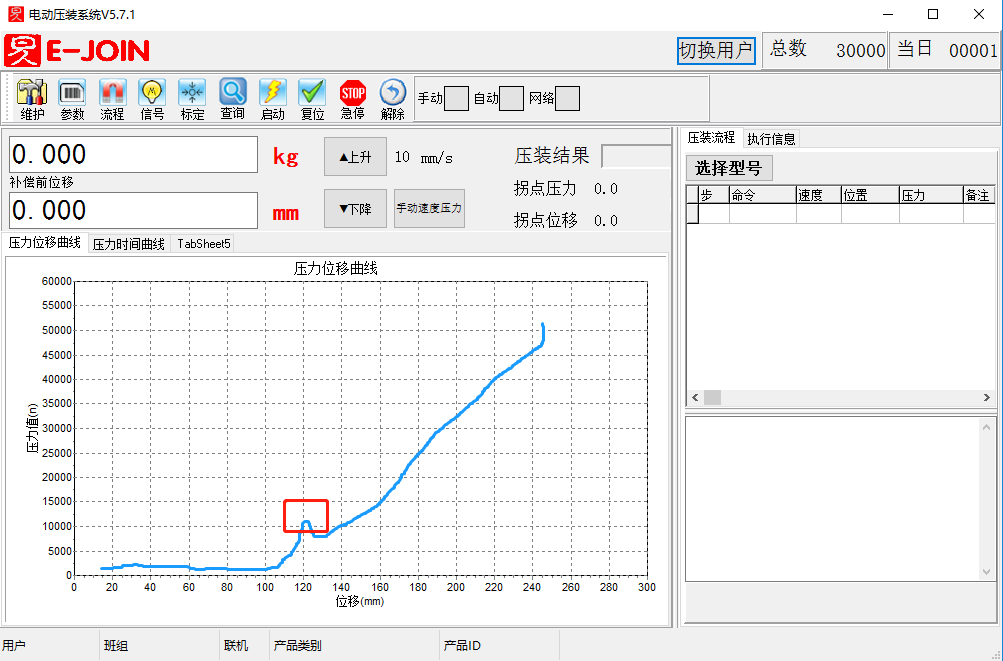The image size is (1003, 661).
Task: Click the 复位 reset checkmark icon
Action: click(312, 98)
